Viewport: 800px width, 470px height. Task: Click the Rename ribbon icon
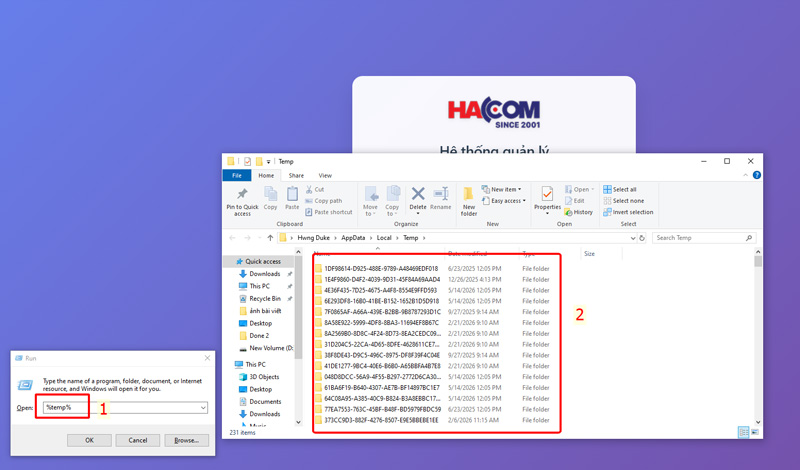click(x=441, y=194)
